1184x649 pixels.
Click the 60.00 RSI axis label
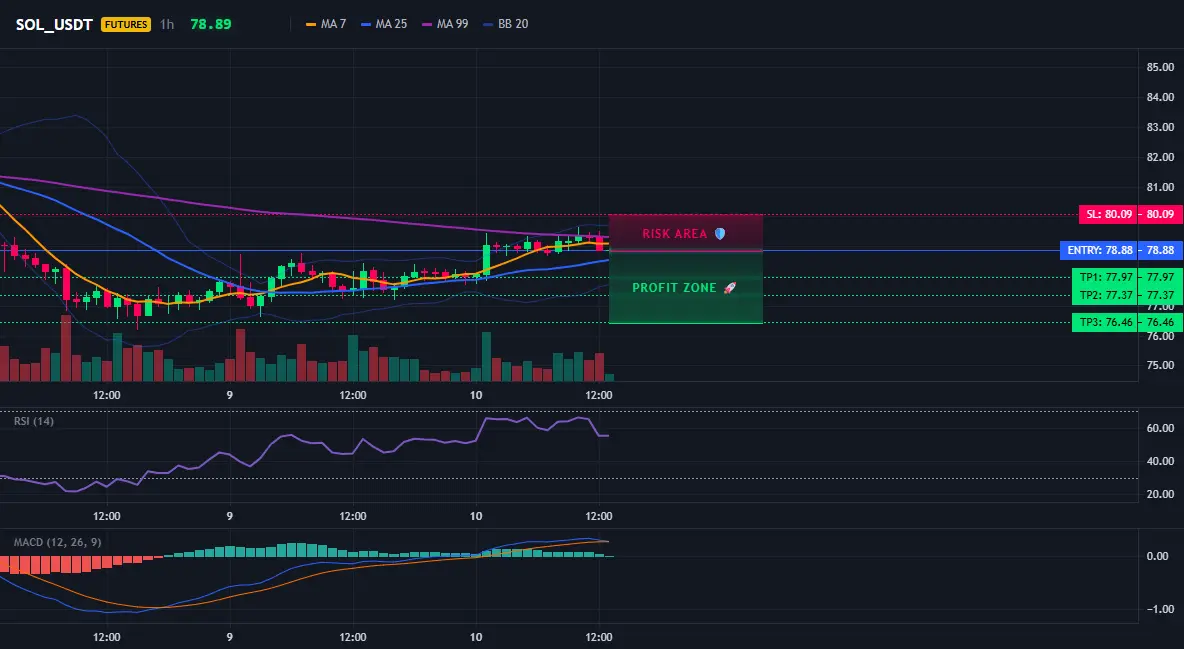[x=1160, y=428]
